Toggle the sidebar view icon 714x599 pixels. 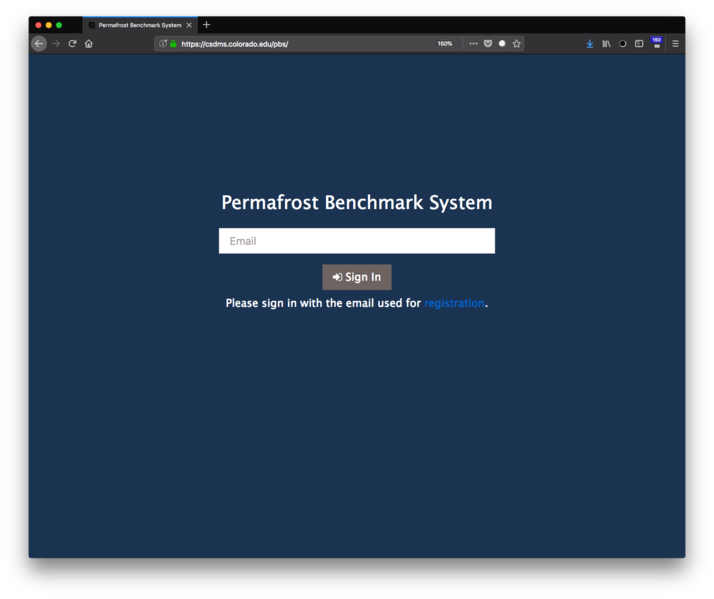click(x=639, y=44)
